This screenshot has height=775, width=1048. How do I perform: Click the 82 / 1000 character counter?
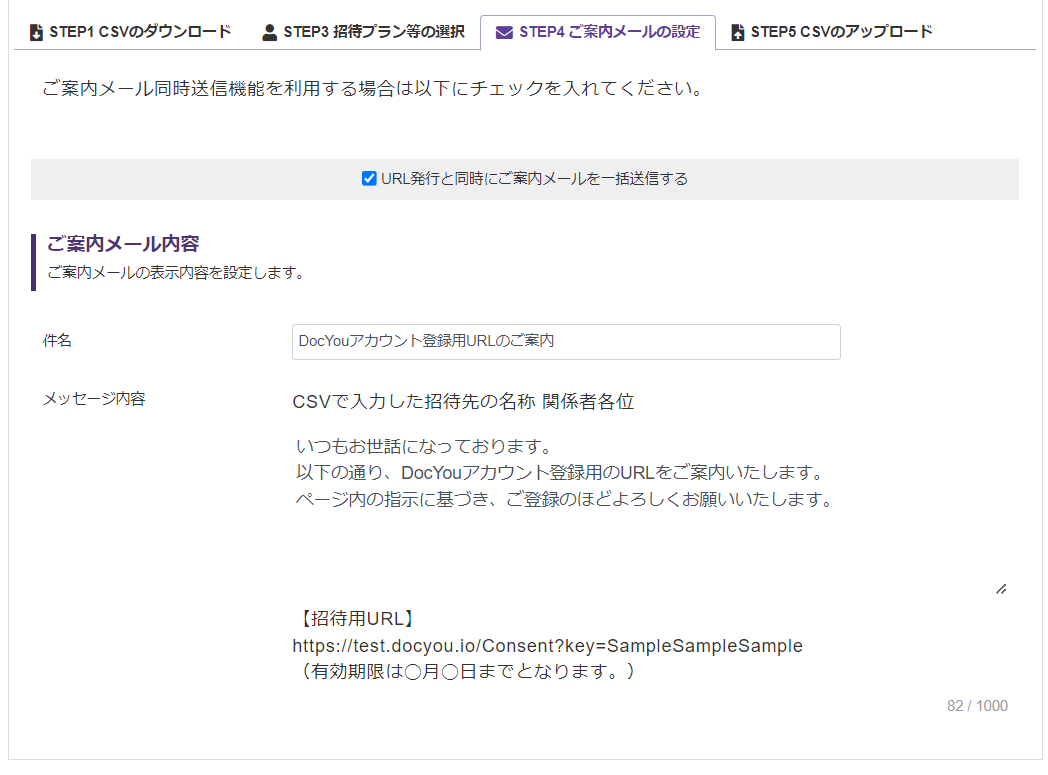pyautogui.click(x=977, y=706)
